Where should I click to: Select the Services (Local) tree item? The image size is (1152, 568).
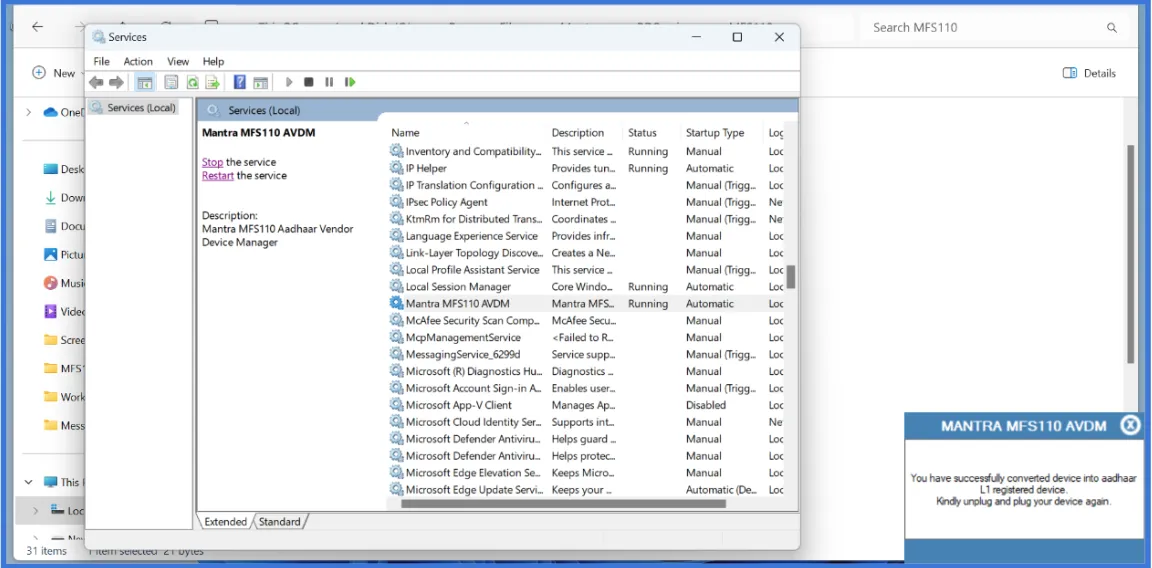click(132, 107)
